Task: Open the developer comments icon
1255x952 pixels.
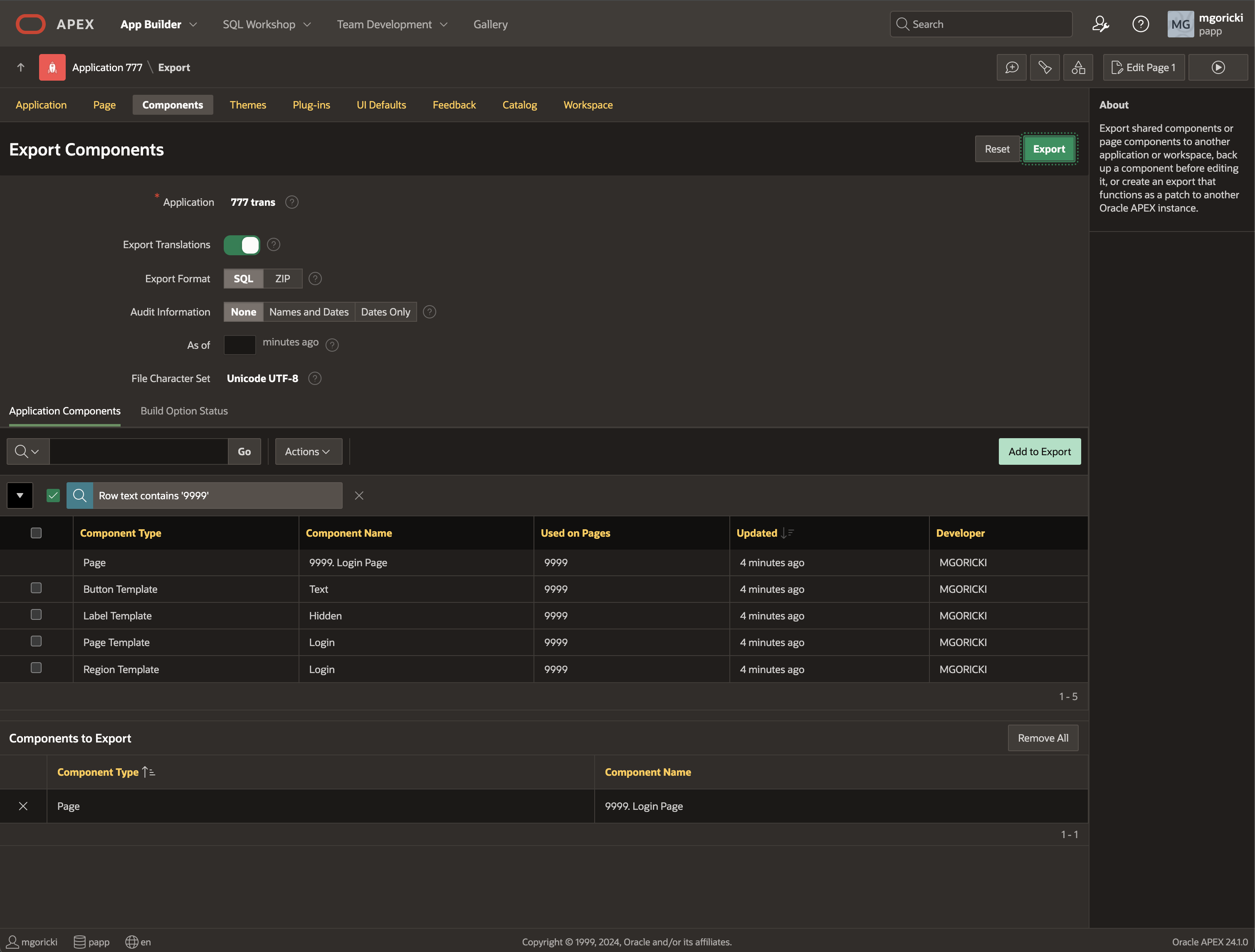Action: point(1012,67)
